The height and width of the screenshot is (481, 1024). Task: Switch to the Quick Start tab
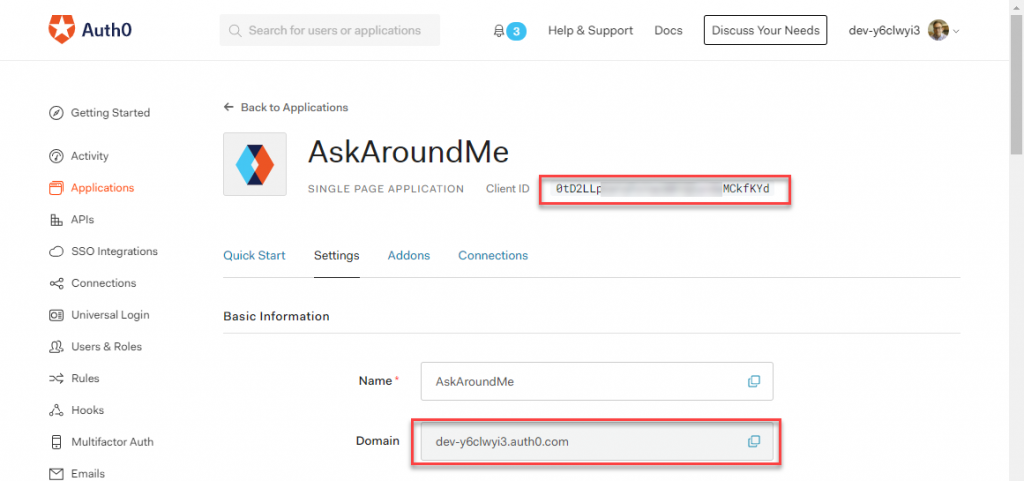(254, 255)
